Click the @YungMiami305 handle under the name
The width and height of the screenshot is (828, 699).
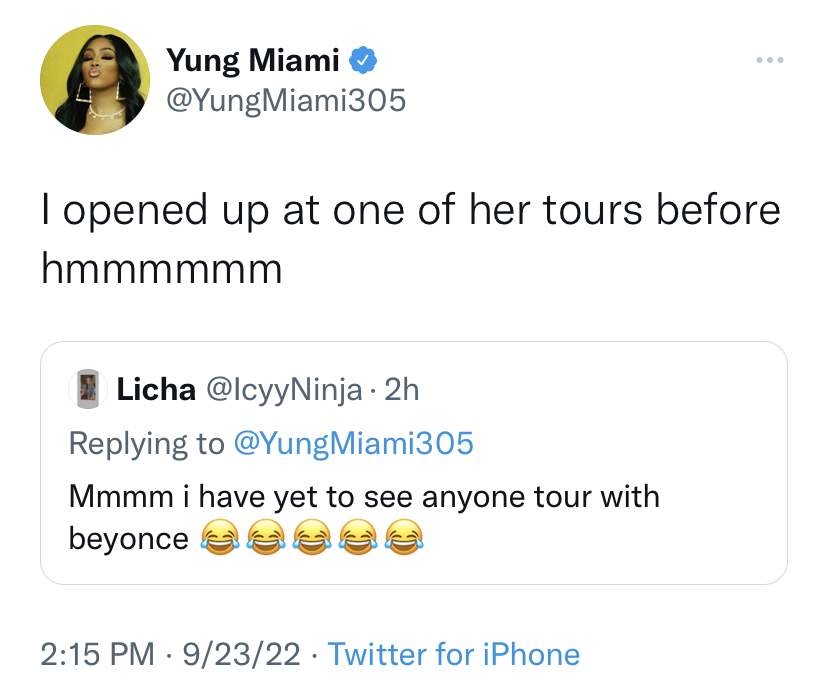click(287, 100)
